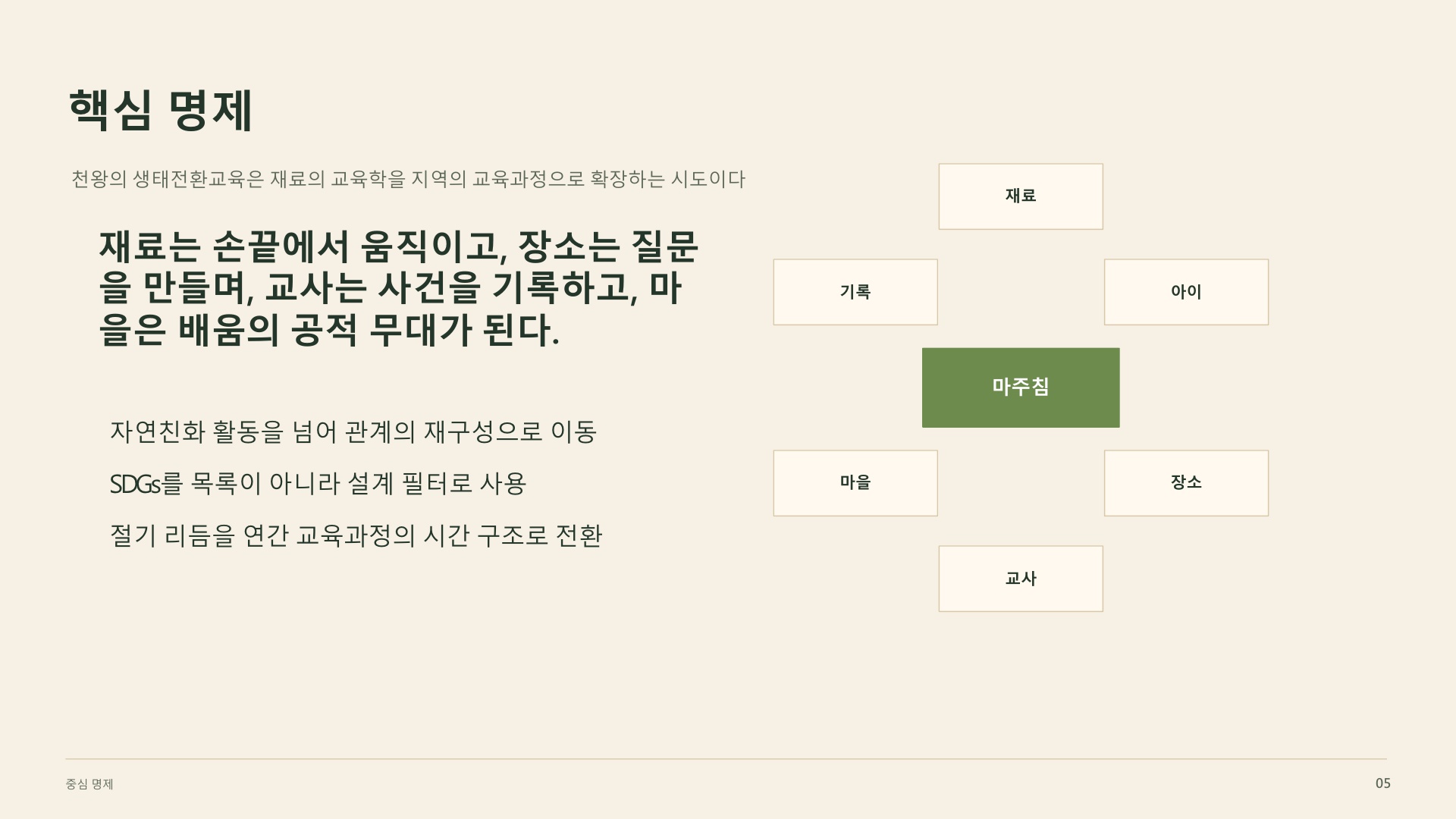Click the subtitle starting with 천왕의 생태전환교육은
The width and height of the screenshot is (1456, 819).
[408, 180]
